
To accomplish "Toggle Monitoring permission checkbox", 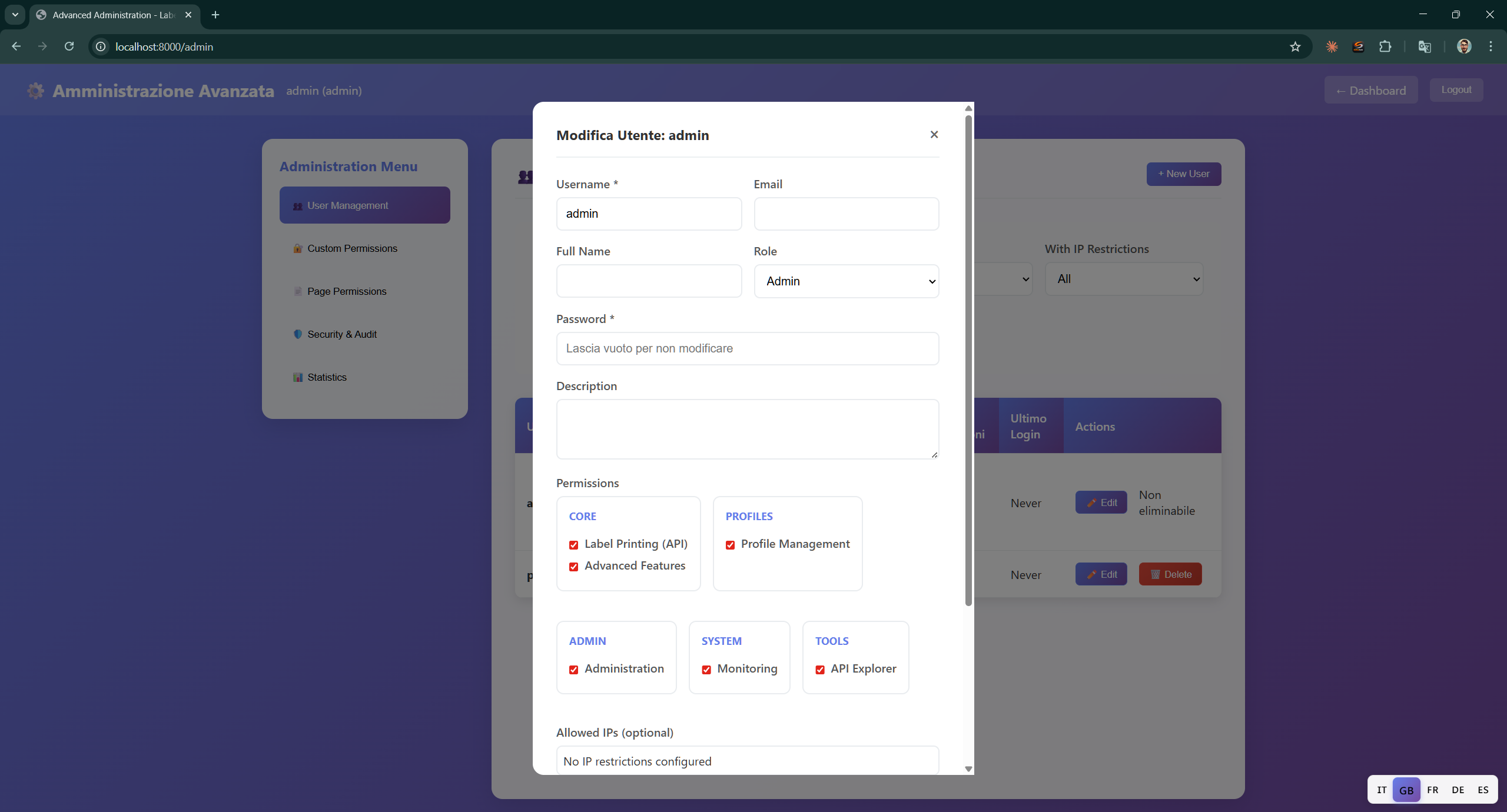I will pos(706,670).
